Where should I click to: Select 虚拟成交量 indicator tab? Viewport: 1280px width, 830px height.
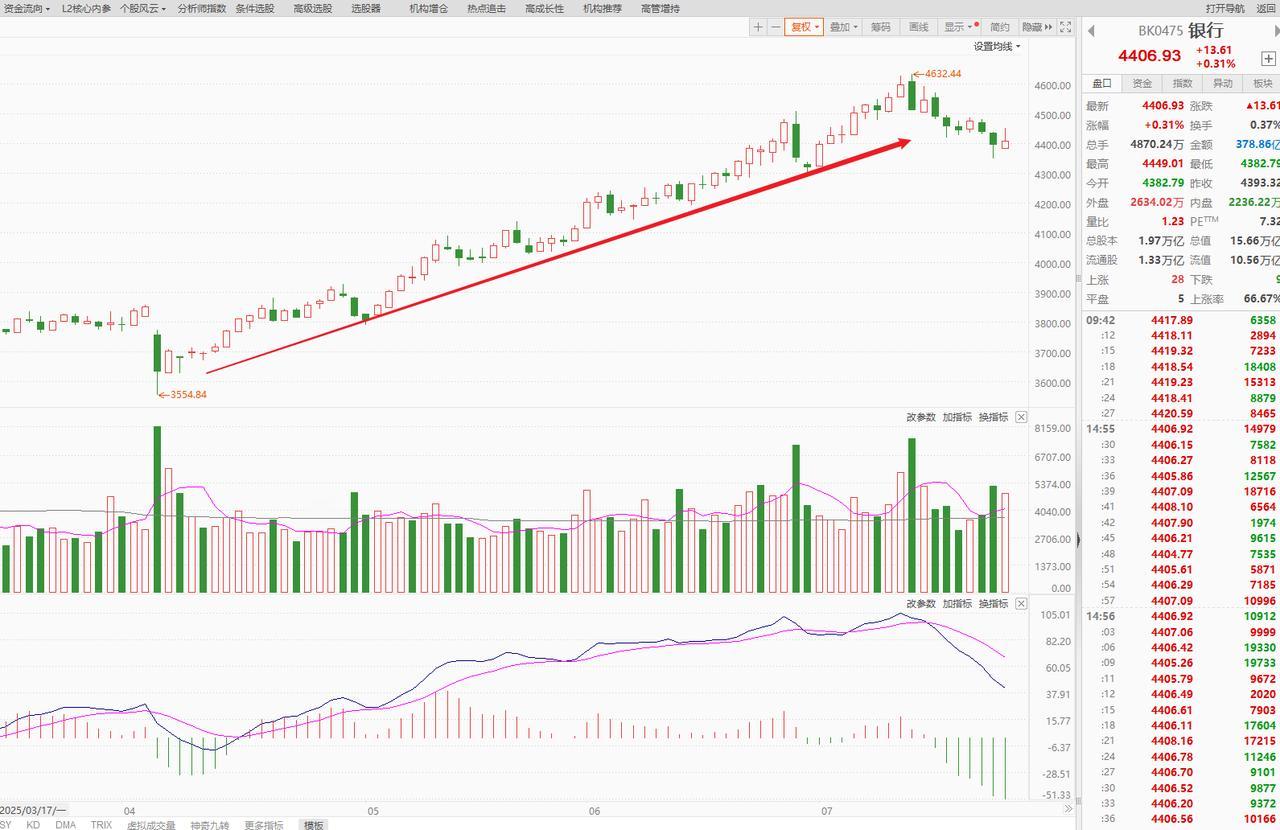click(x=151, y=825)
